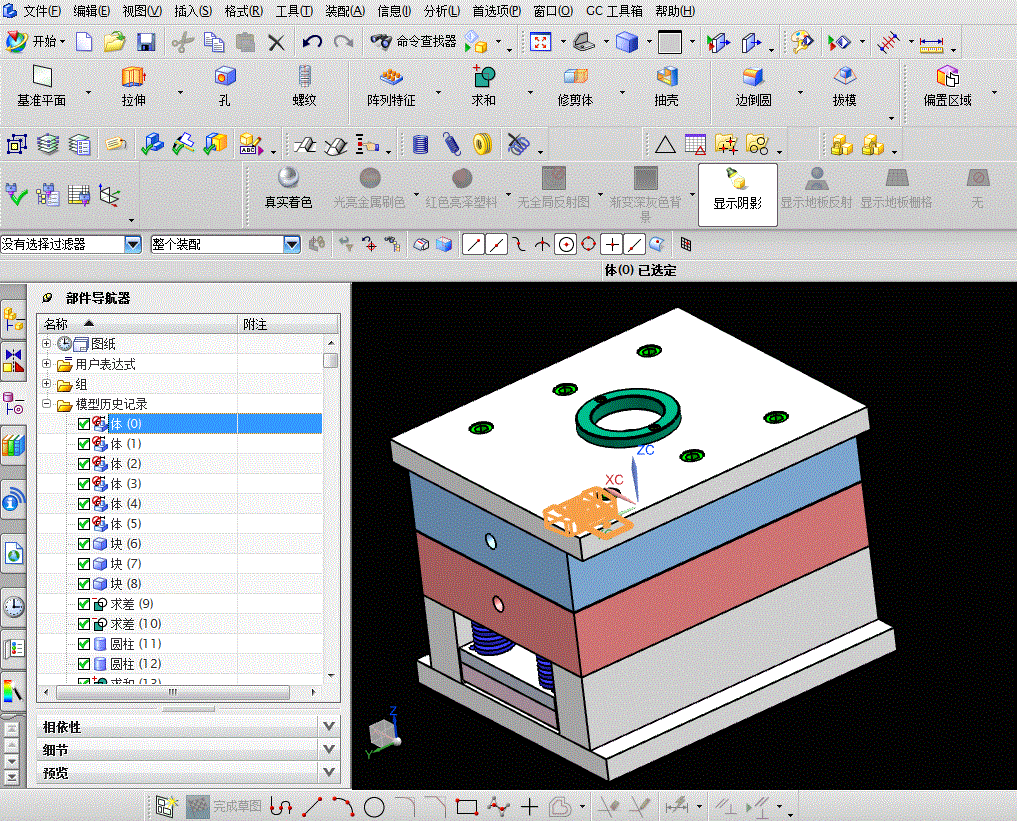Click the 拉伸 (Extrude) tool icon
This screenshot has width=1017, height=821.
point(133,78)
